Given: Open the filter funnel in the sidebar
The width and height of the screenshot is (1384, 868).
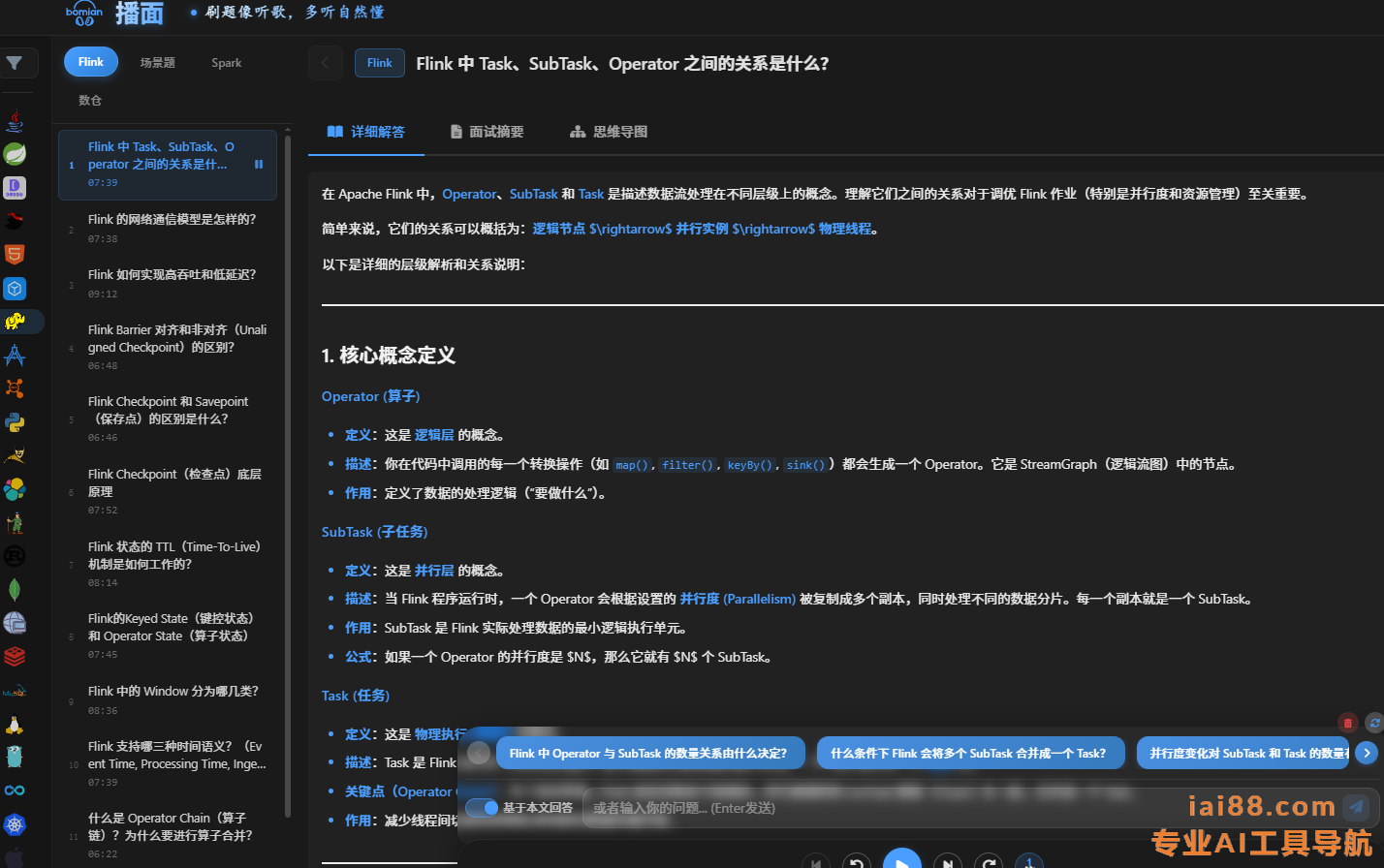Looking at the screenshot, I should 16,63.
